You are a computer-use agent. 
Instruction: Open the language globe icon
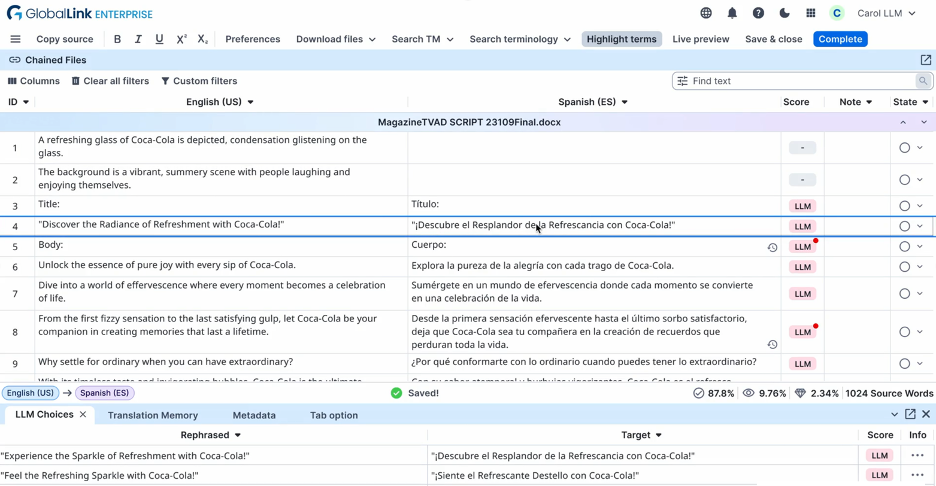click(706, 13)
